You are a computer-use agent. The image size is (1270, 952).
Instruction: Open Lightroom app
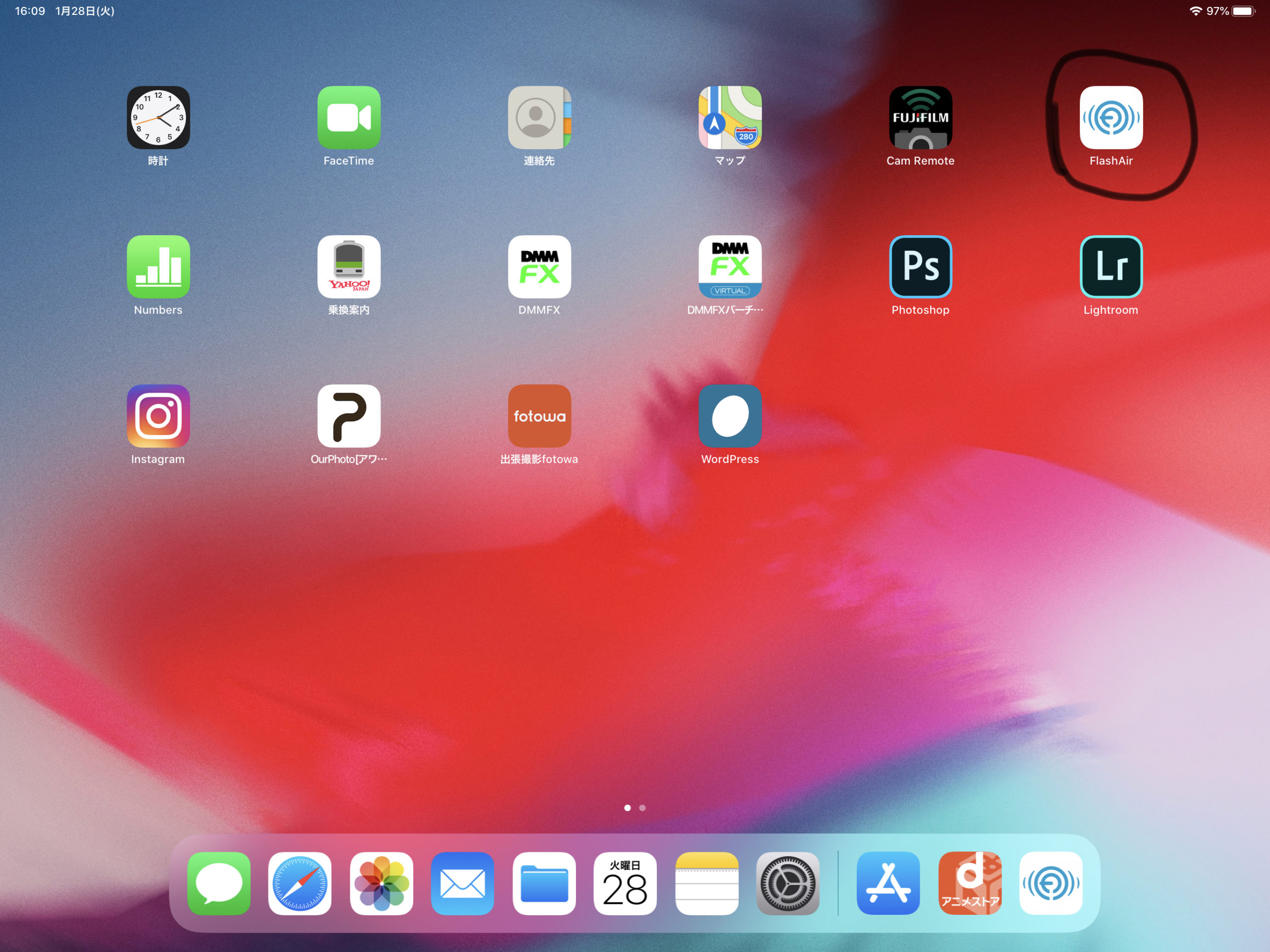click(x=1111, y=267)
